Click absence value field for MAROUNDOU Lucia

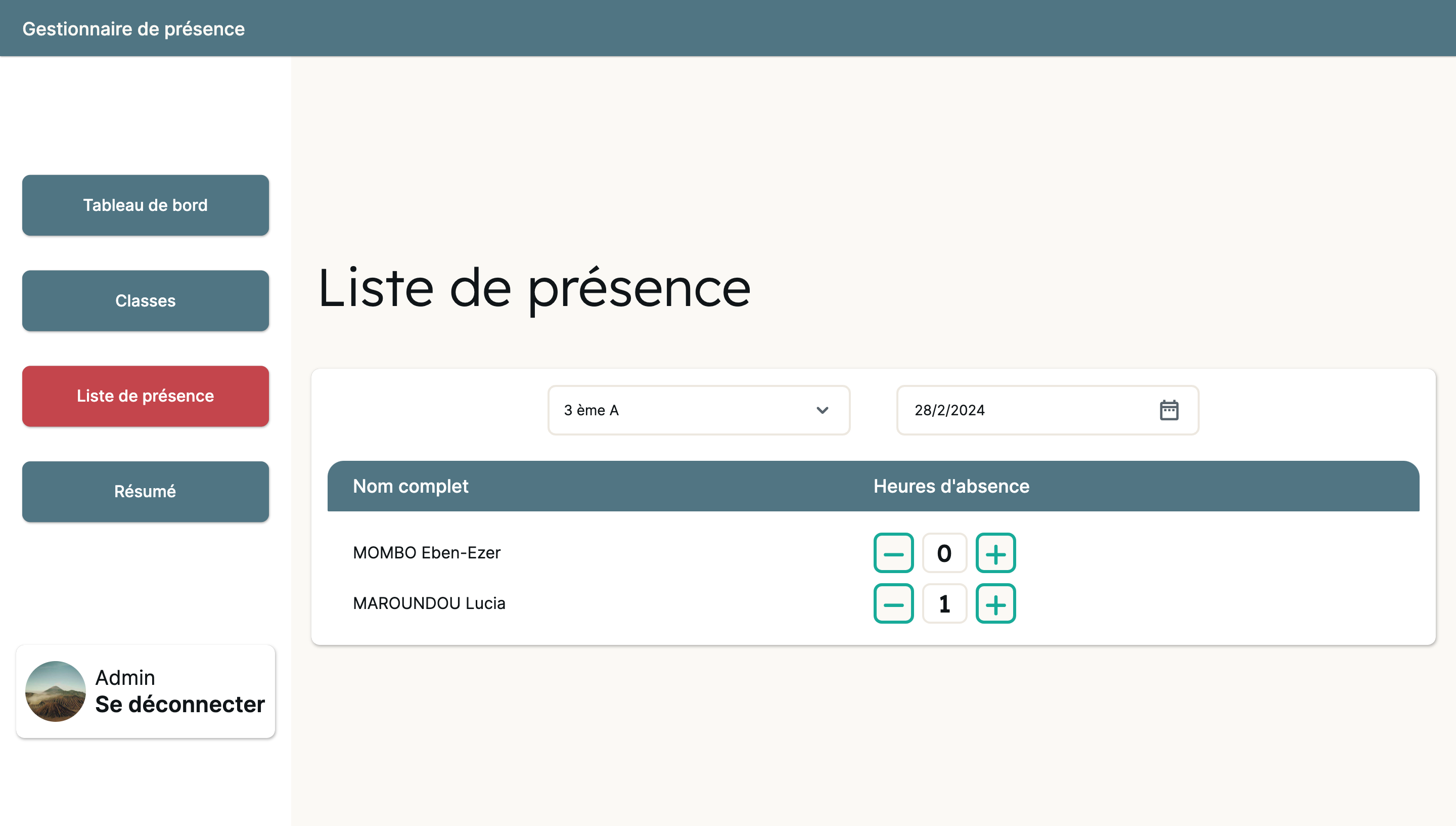point(944,603)
